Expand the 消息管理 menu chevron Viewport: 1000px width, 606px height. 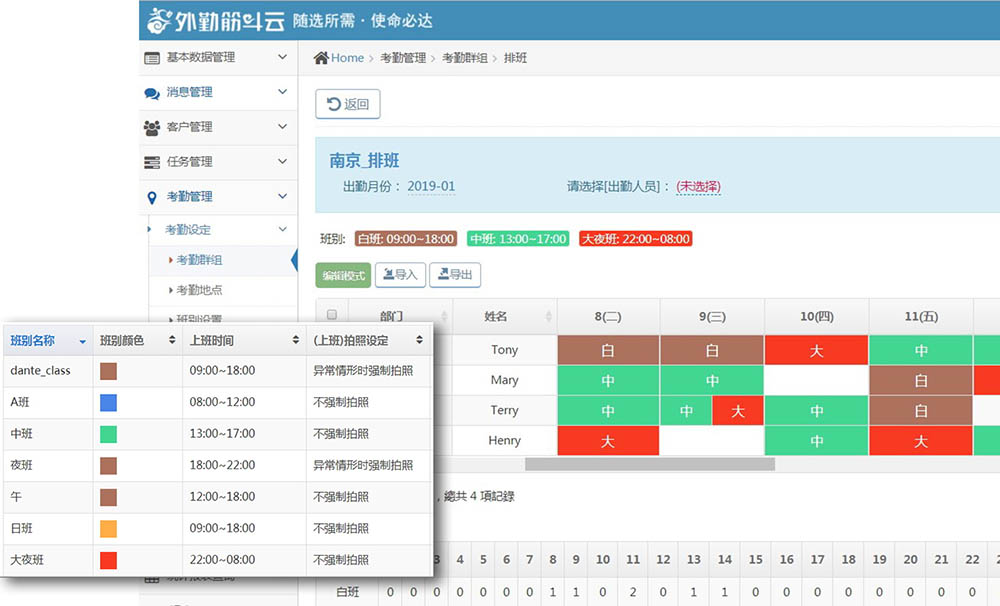(284, 92)
